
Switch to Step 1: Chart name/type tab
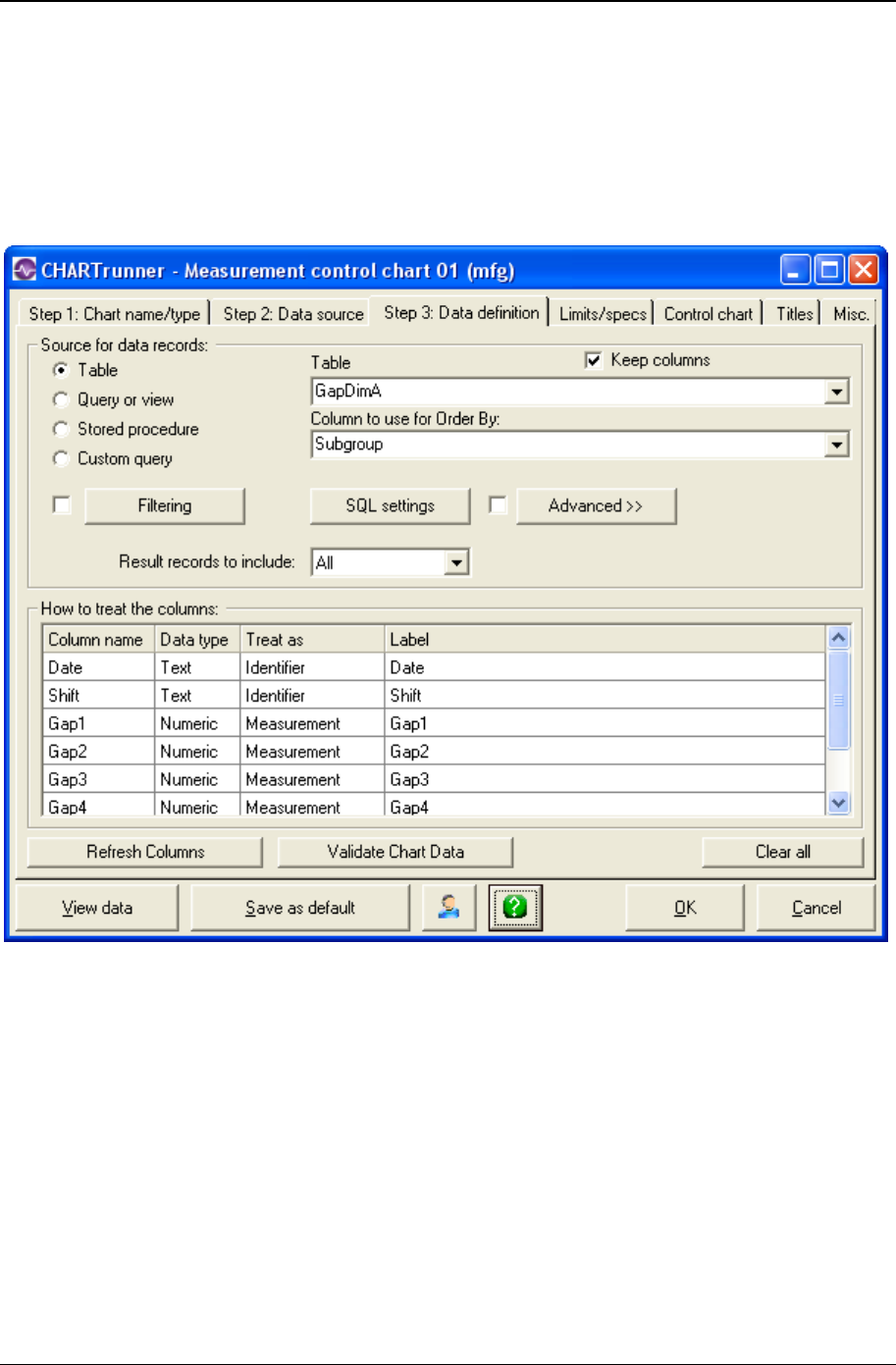(x=114, y=314)
